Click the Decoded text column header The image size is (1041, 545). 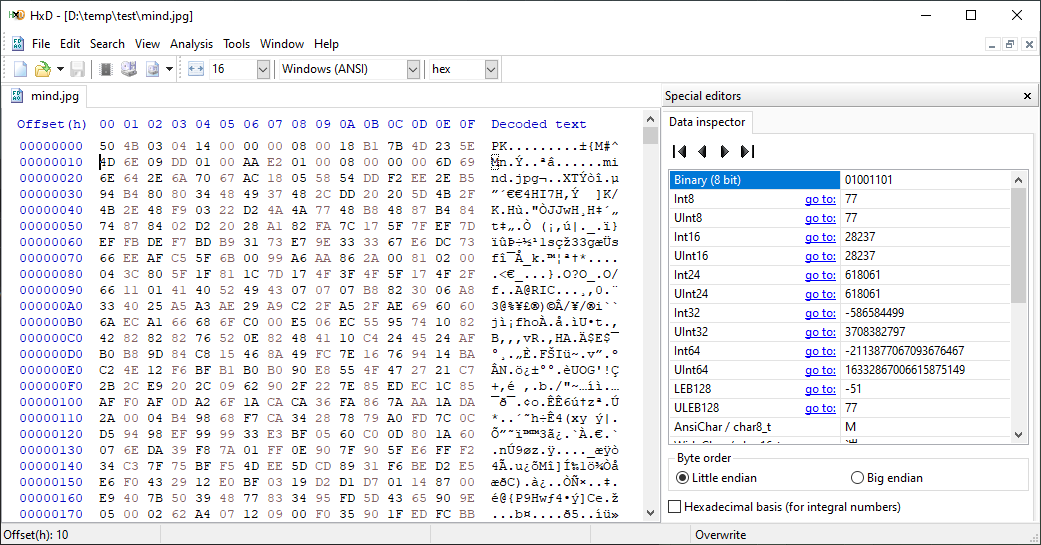(x=538, y=124)
